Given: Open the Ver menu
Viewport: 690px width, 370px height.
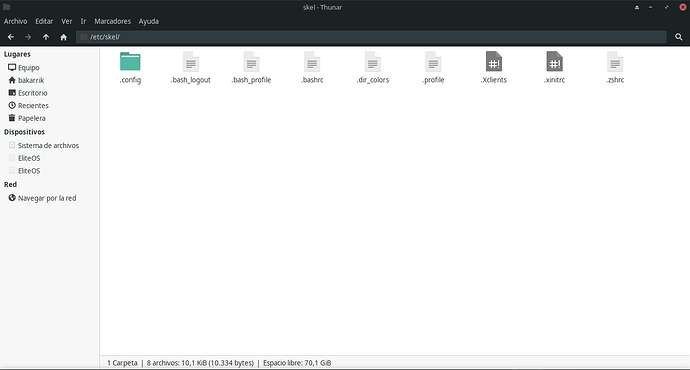Looking at the screenshot, I should click(66, 21).
